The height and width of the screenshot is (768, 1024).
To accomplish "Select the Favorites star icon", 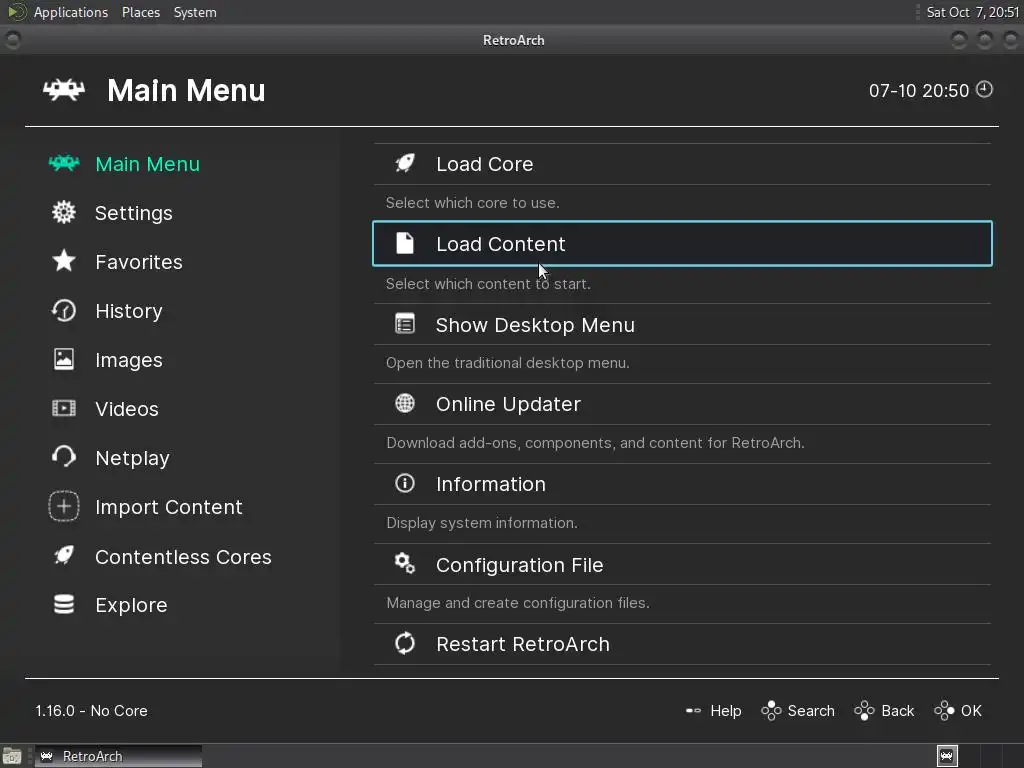I will (64, 262).
